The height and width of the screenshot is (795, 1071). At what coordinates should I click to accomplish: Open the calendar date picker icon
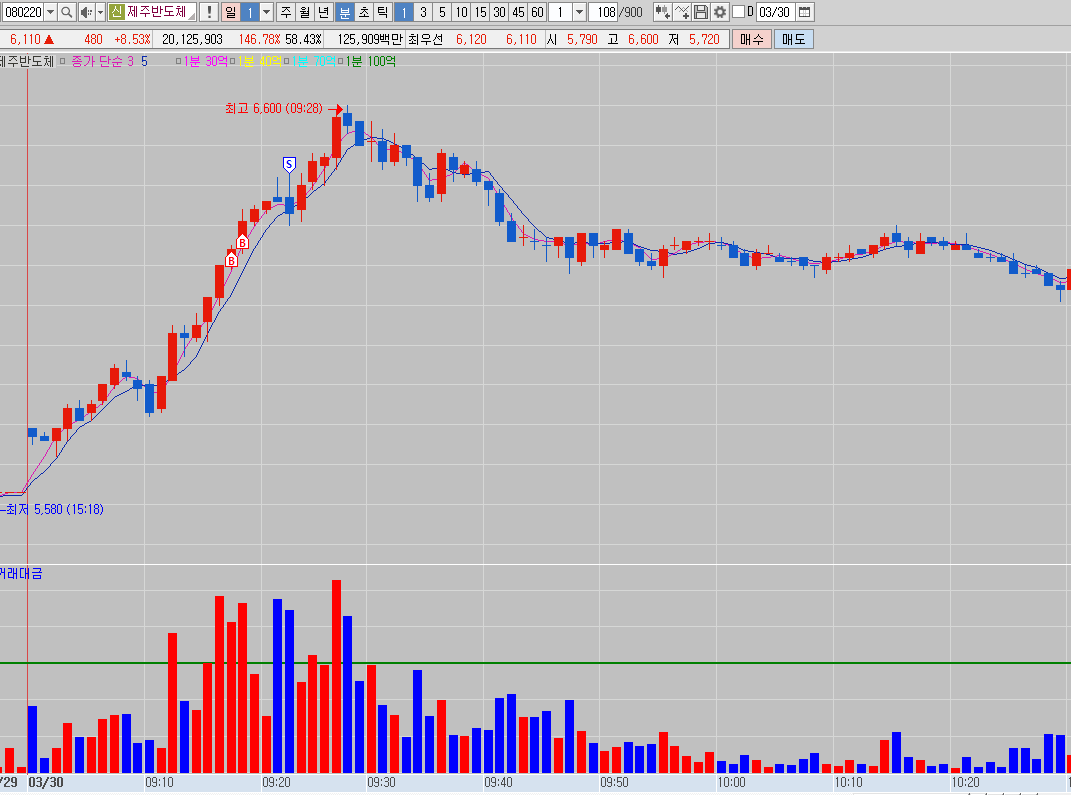[804, 12]
